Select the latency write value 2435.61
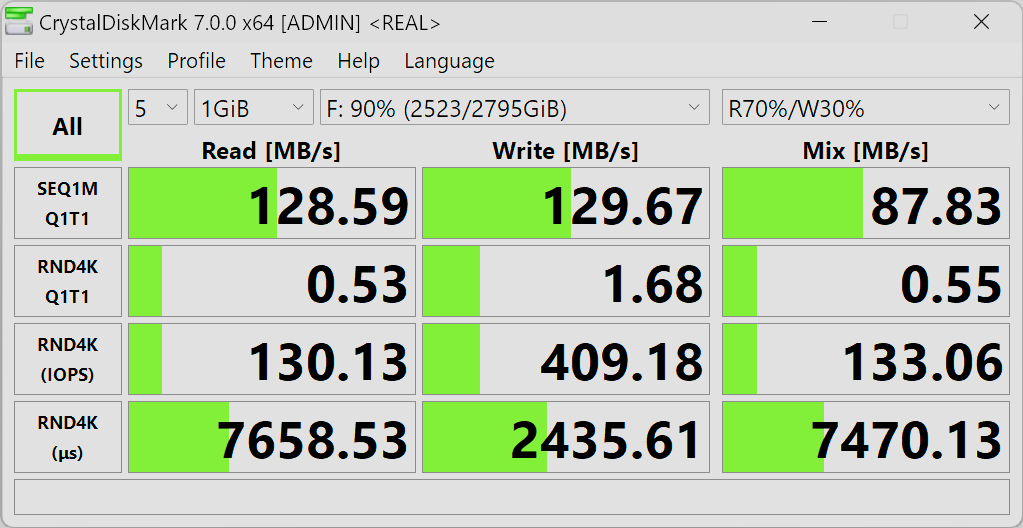Image resolution: width=1023 pixels, height=528 pixels. 566,437
